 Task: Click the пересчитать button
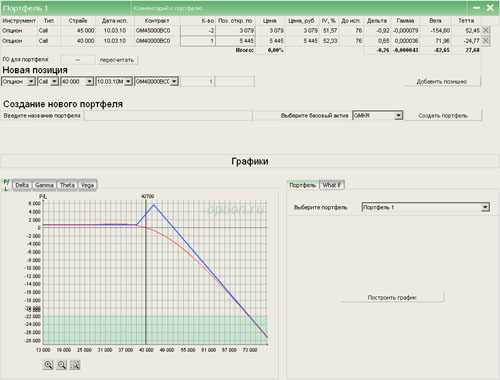(117, 60)
